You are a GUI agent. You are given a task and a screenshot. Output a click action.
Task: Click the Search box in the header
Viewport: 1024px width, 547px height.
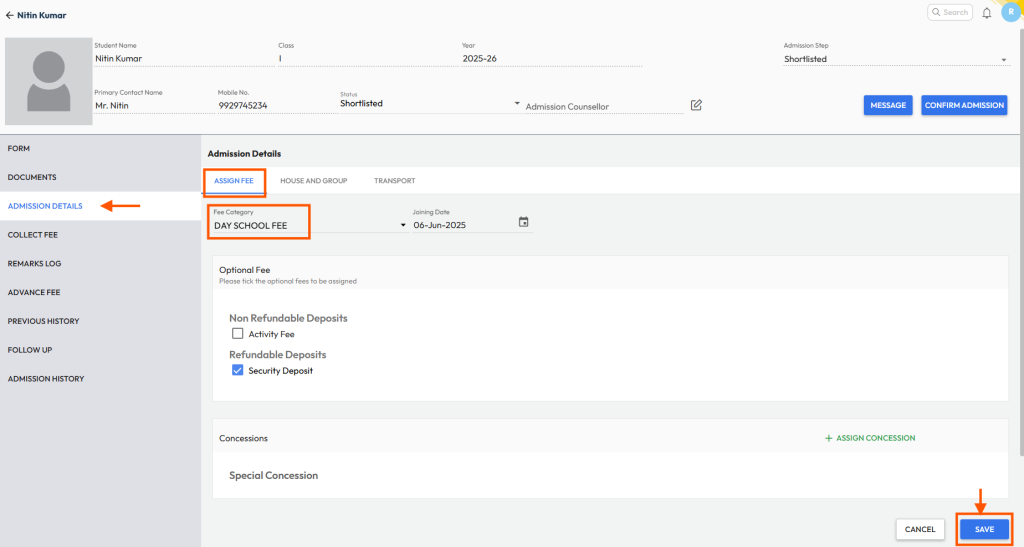[950, 12]
